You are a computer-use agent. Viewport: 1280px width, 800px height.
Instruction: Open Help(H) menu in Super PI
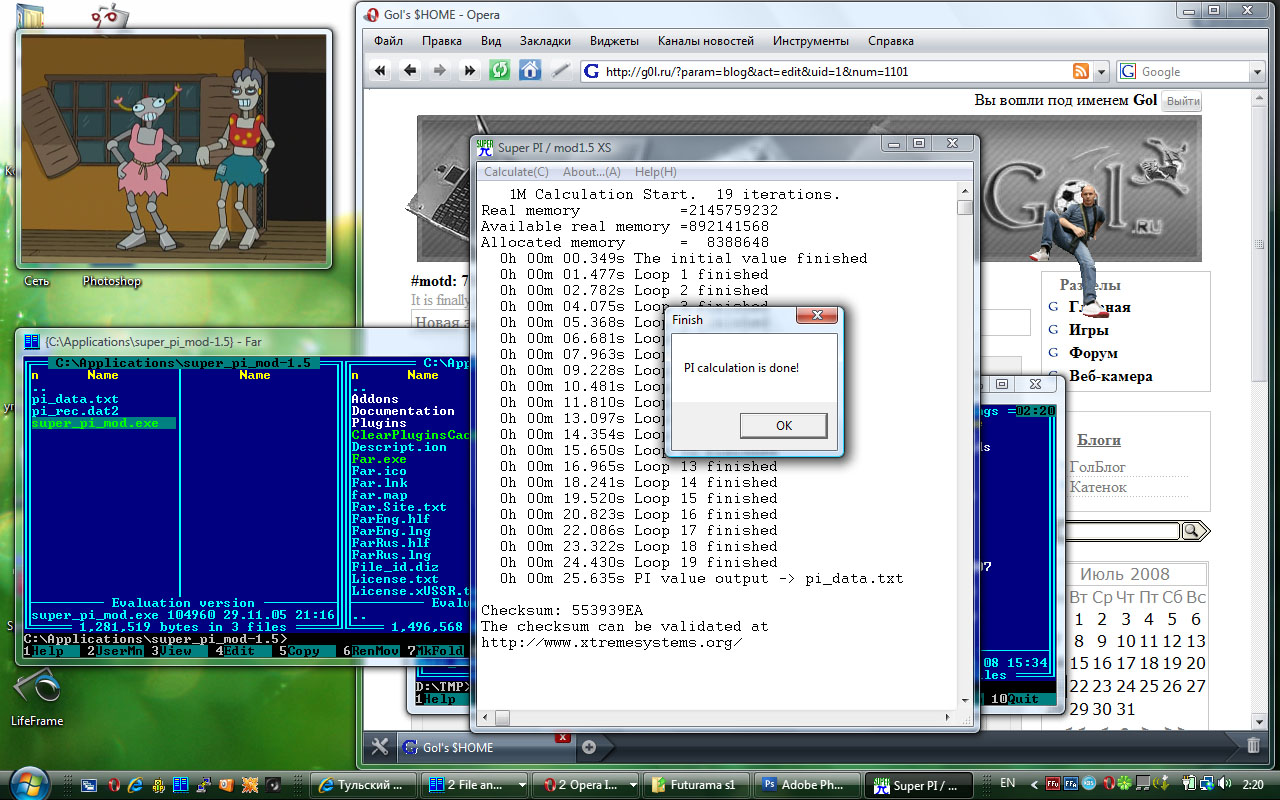[656, 172]
